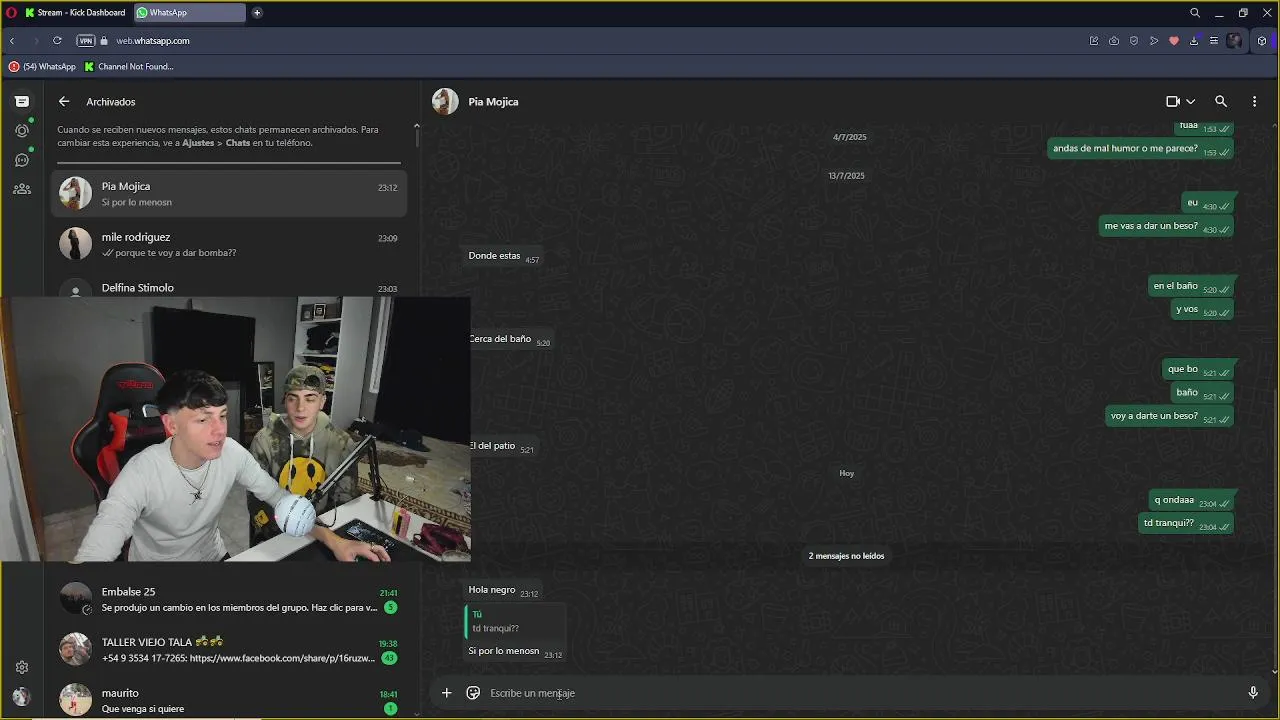Record a voice message with the microphone
Image resolution: width=1280 pixels, height=720 pixels.
pyautogui.click(x=1253, y=693)
